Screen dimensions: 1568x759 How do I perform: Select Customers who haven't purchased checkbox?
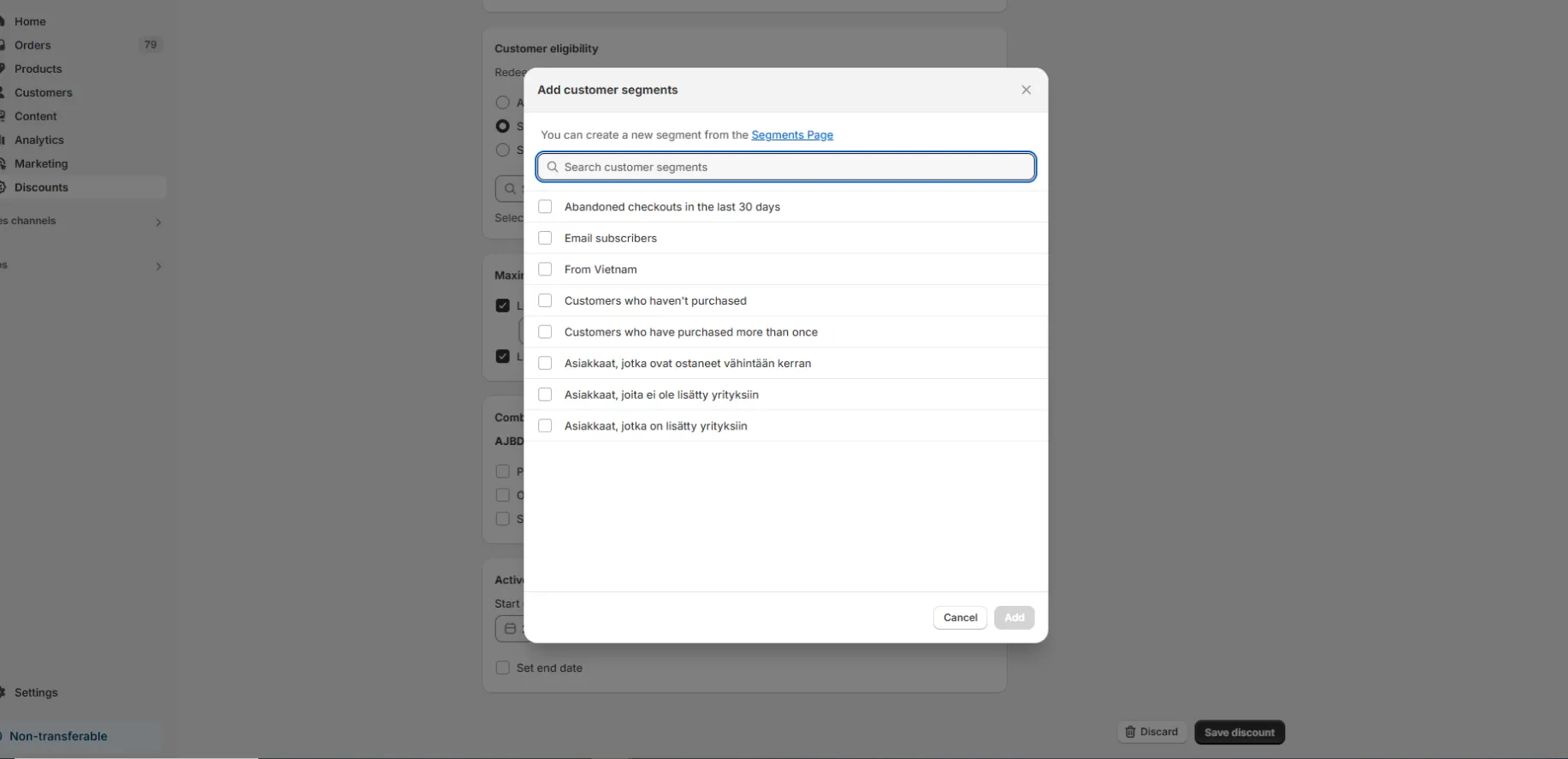tap(545, 300)
